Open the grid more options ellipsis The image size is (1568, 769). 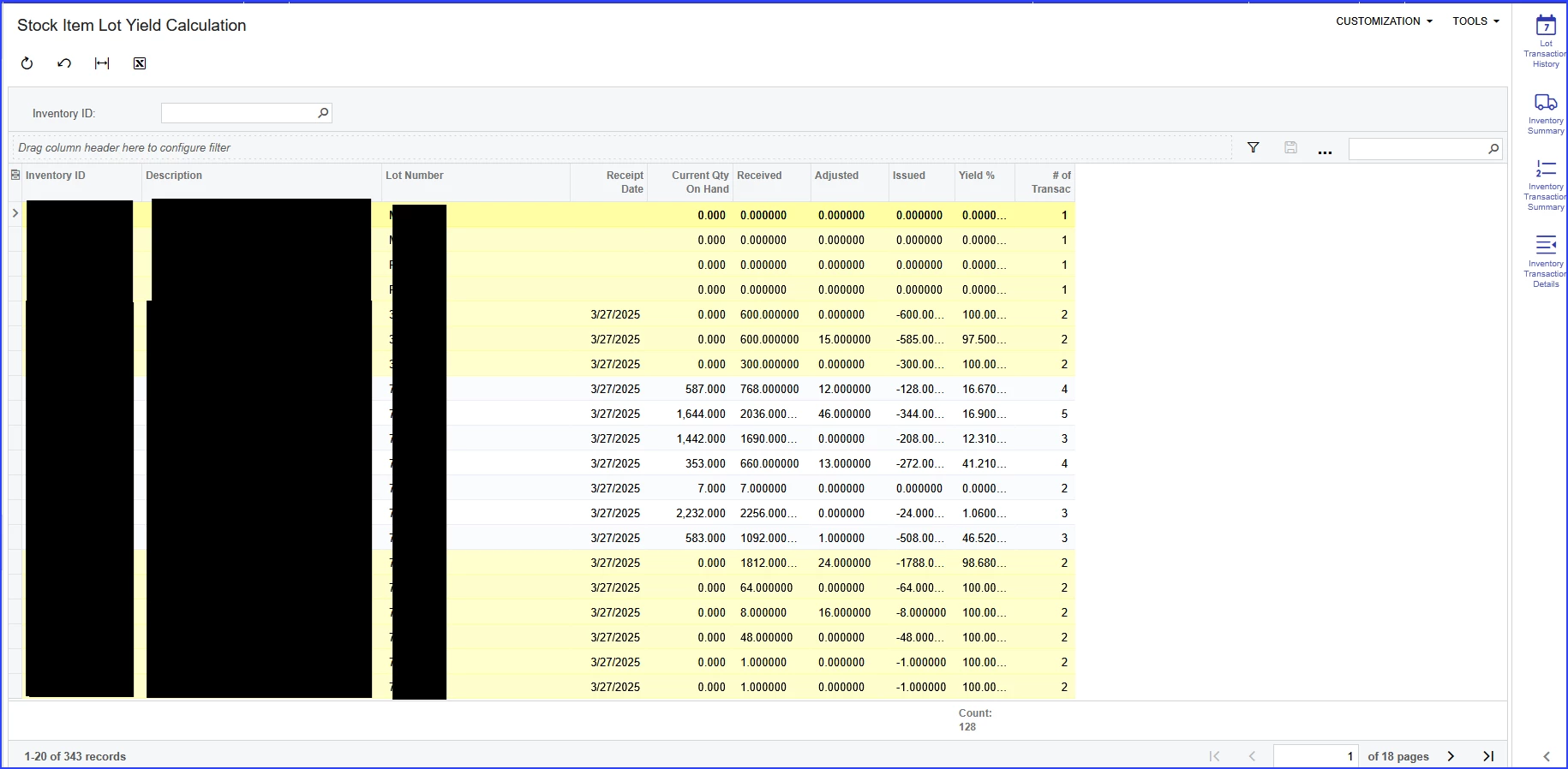pos(1325,151)
